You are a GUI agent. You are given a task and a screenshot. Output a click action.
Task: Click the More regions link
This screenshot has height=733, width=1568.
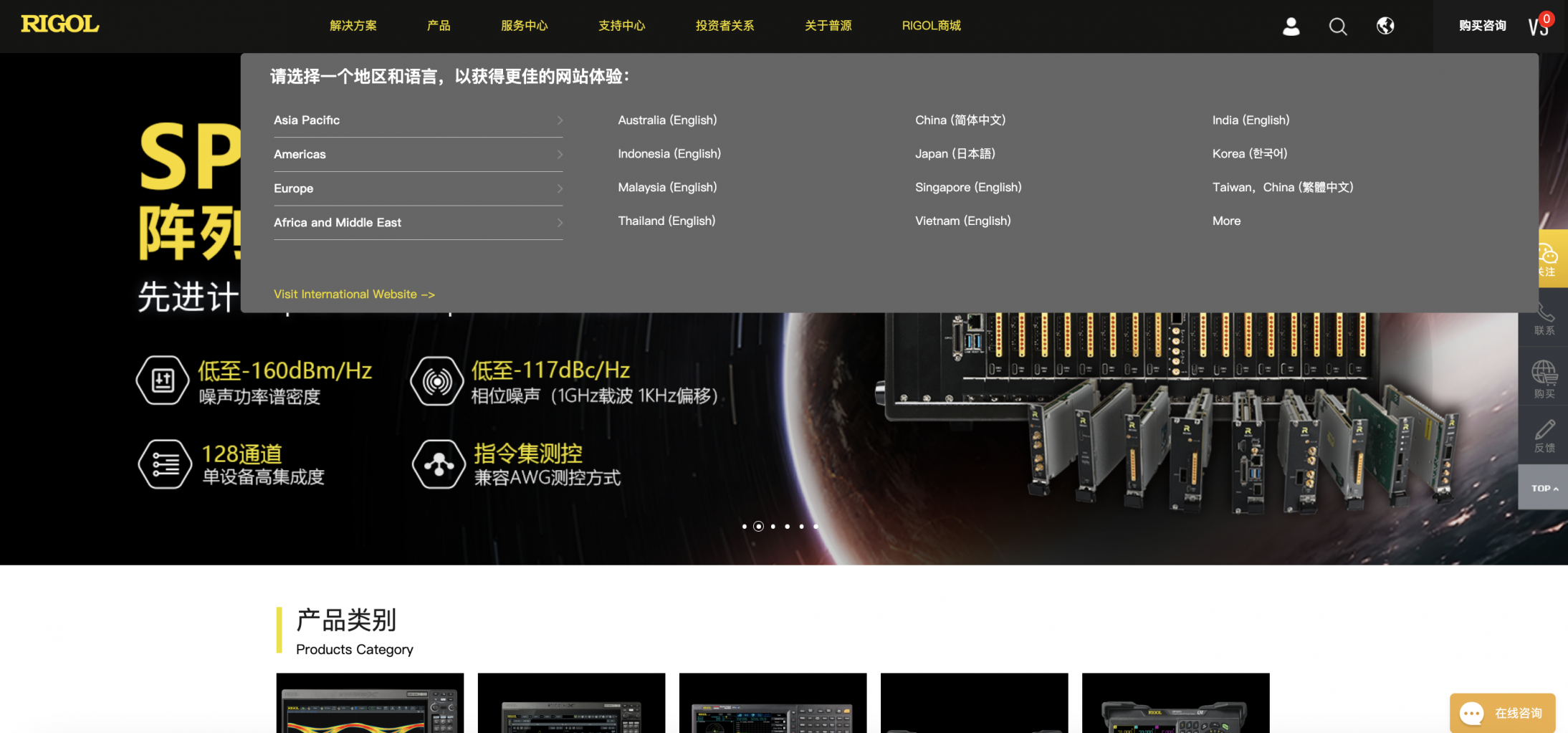point(1227,221)
